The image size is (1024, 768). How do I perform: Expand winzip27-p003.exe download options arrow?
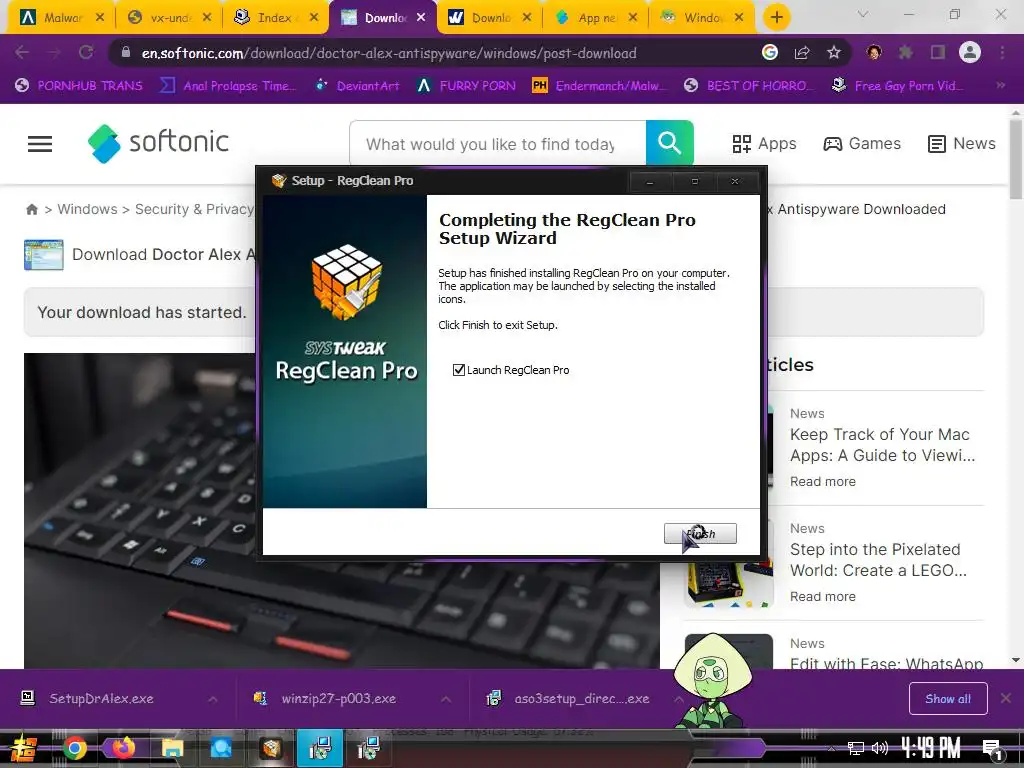(446, 699)
